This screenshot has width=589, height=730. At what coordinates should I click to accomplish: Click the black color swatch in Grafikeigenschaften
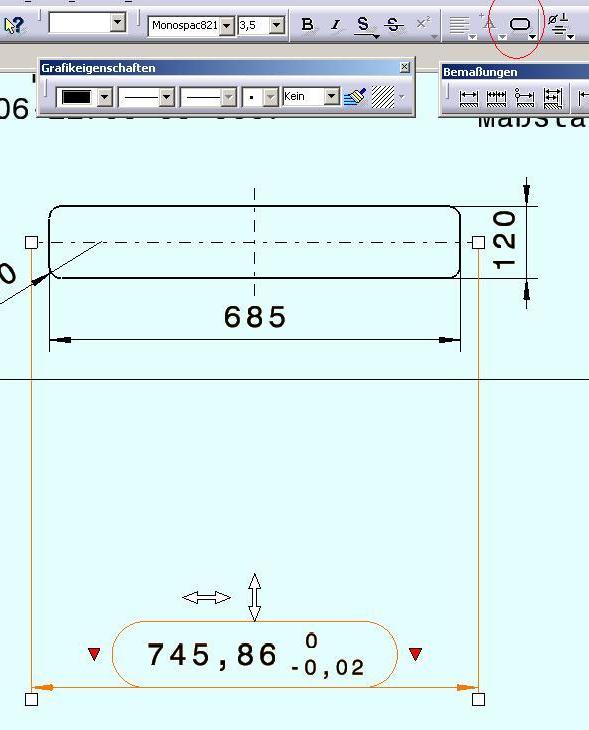(76, 97)
